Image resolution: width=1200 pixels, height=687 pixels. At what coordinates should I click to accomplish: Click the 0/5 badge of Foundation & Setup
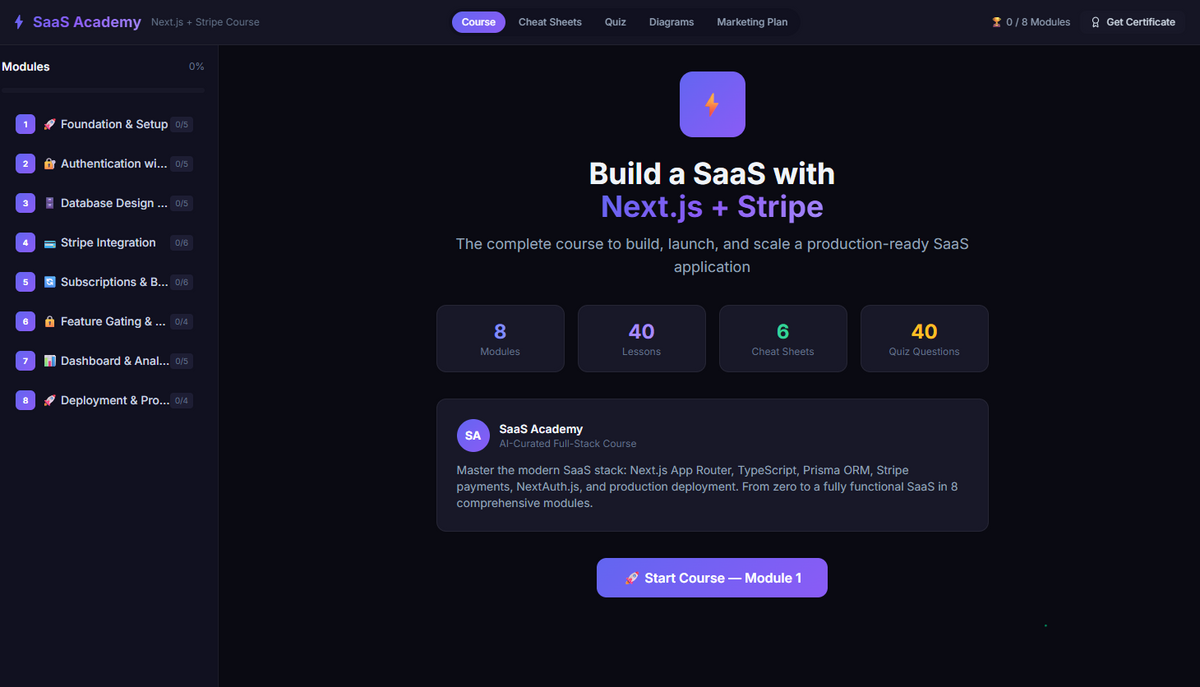(x=182, y=125)
